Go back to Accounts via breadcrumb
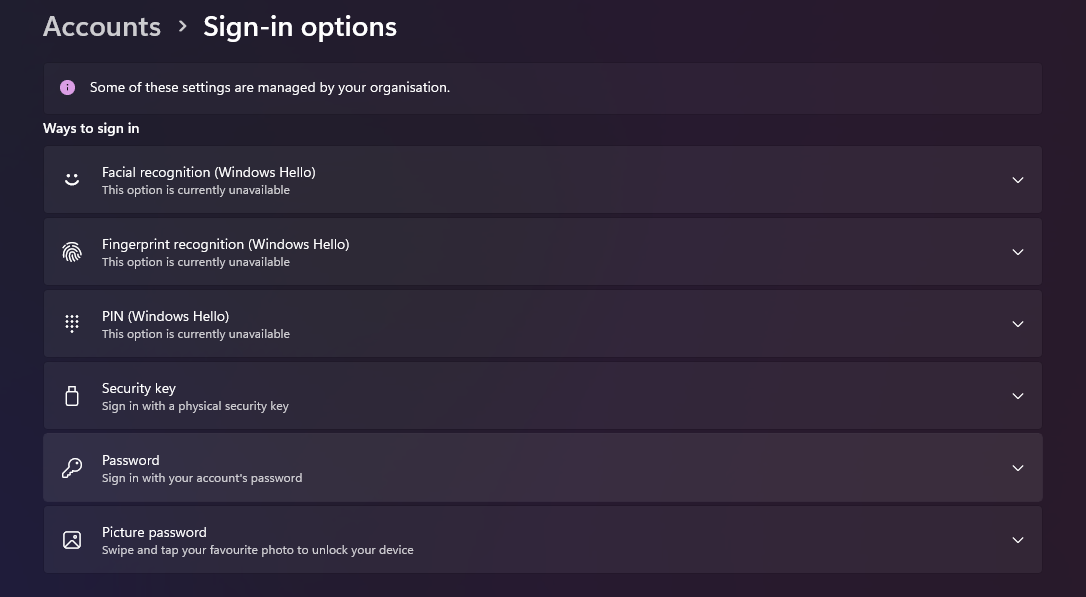 point(102,27)
